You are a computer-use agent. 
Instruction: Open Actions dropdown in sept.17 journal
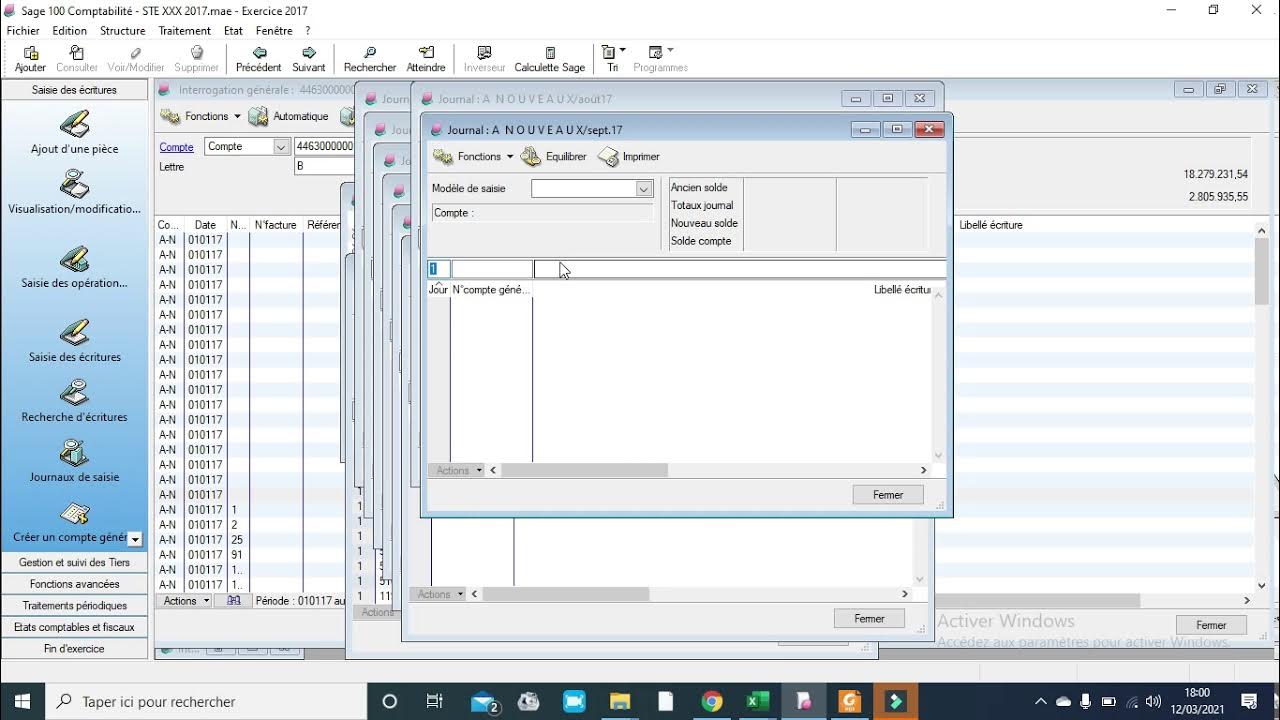457,470
